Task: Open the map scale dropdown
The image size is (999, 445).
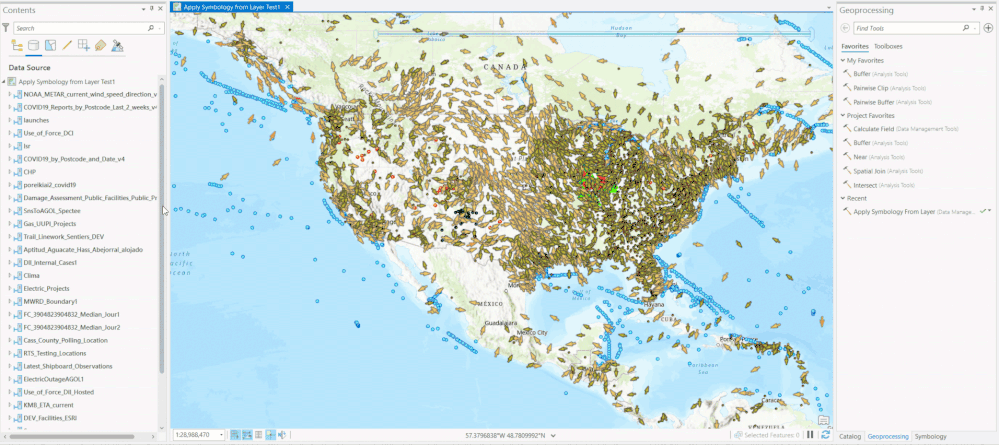Action: pos(221,435)
